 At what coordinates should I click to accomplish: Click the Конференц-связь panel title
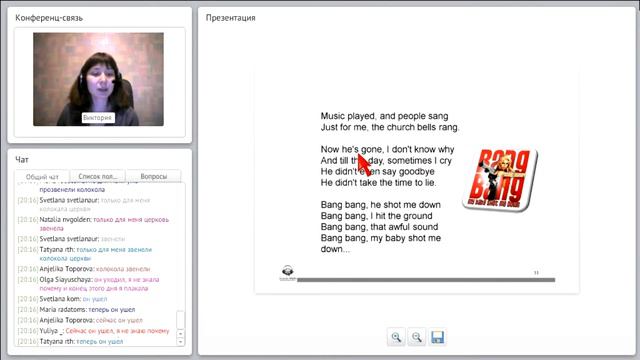click(x=49, y=18)
